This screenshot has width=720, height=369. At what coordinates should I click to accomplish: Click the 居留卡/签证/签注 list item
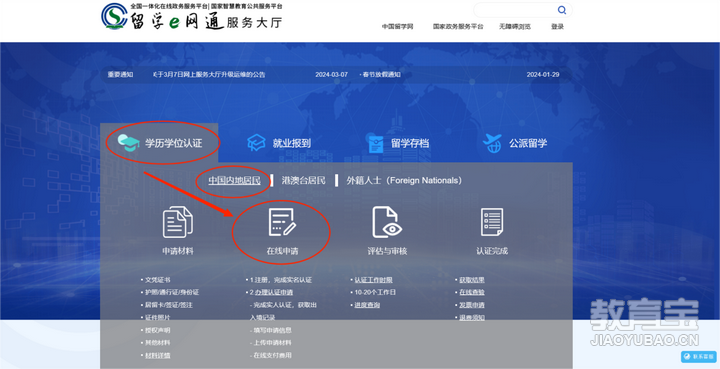(x=169, y=305)
